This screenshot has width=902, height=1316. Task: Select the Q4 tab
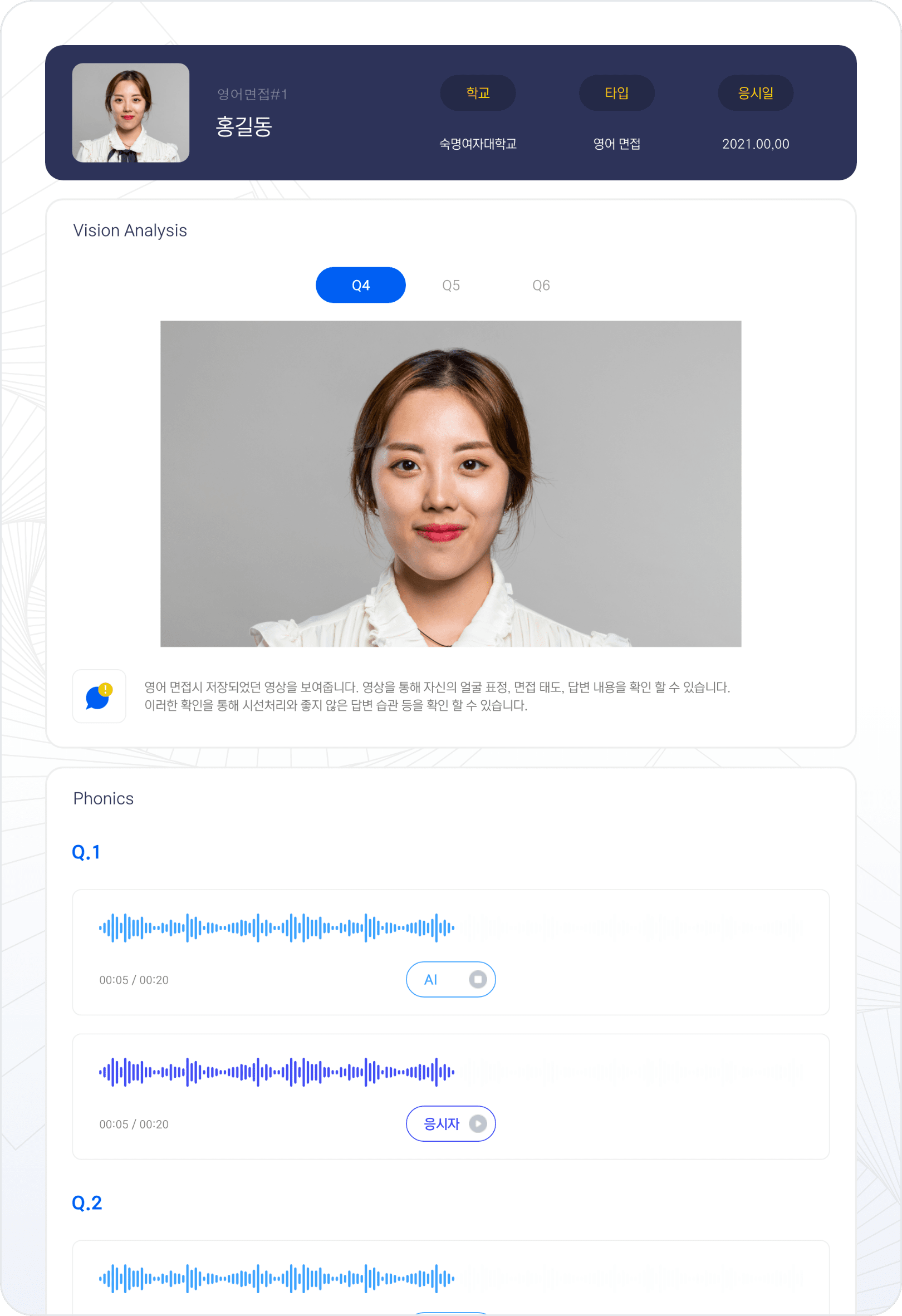[x=360, y=285]
